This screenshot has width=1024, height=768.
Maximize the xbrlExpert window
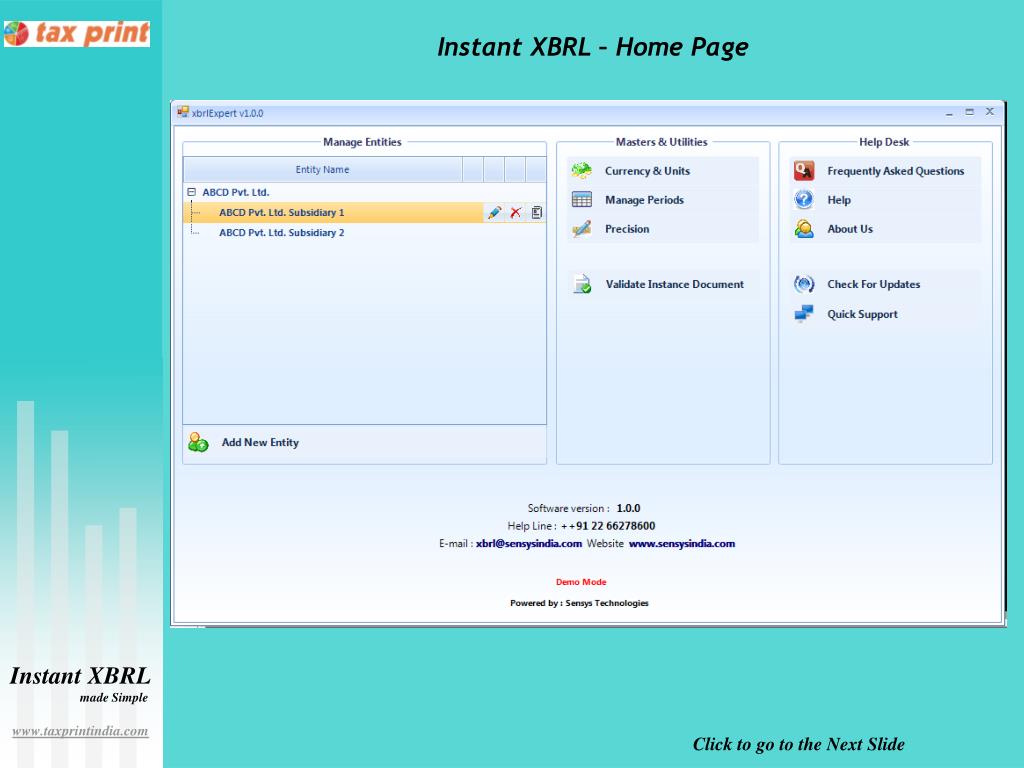coord(969,112)
